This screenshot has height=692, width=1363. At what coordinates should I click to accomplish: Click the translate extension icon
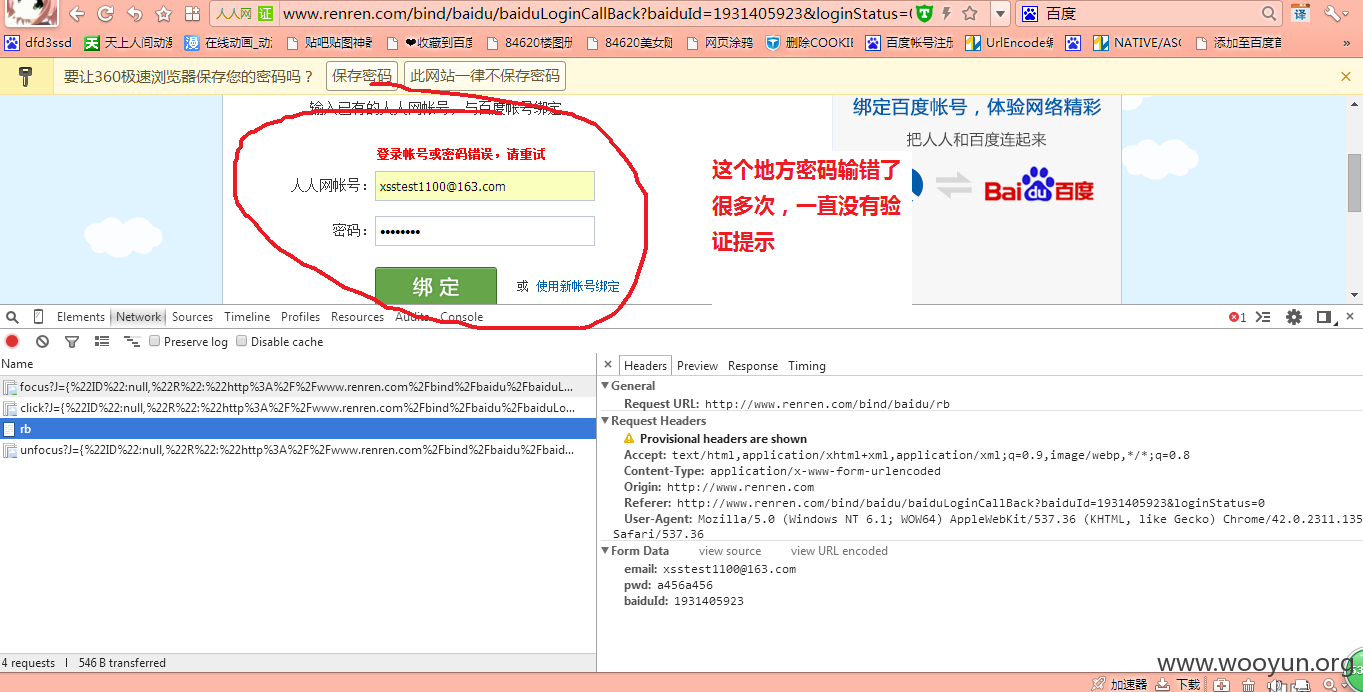(x=1300, y=14)
